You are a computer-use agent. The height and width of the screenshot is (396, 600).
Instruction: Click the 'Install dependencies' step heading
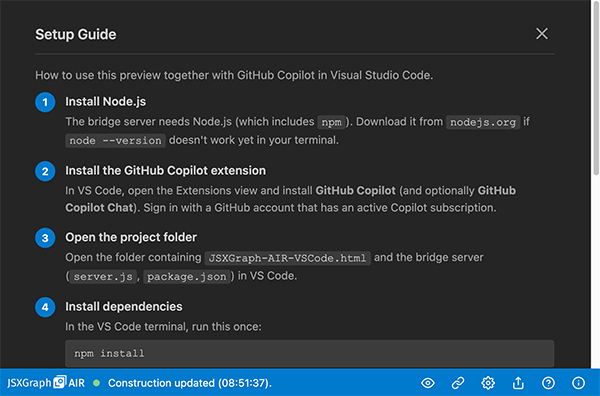[124, 307]
